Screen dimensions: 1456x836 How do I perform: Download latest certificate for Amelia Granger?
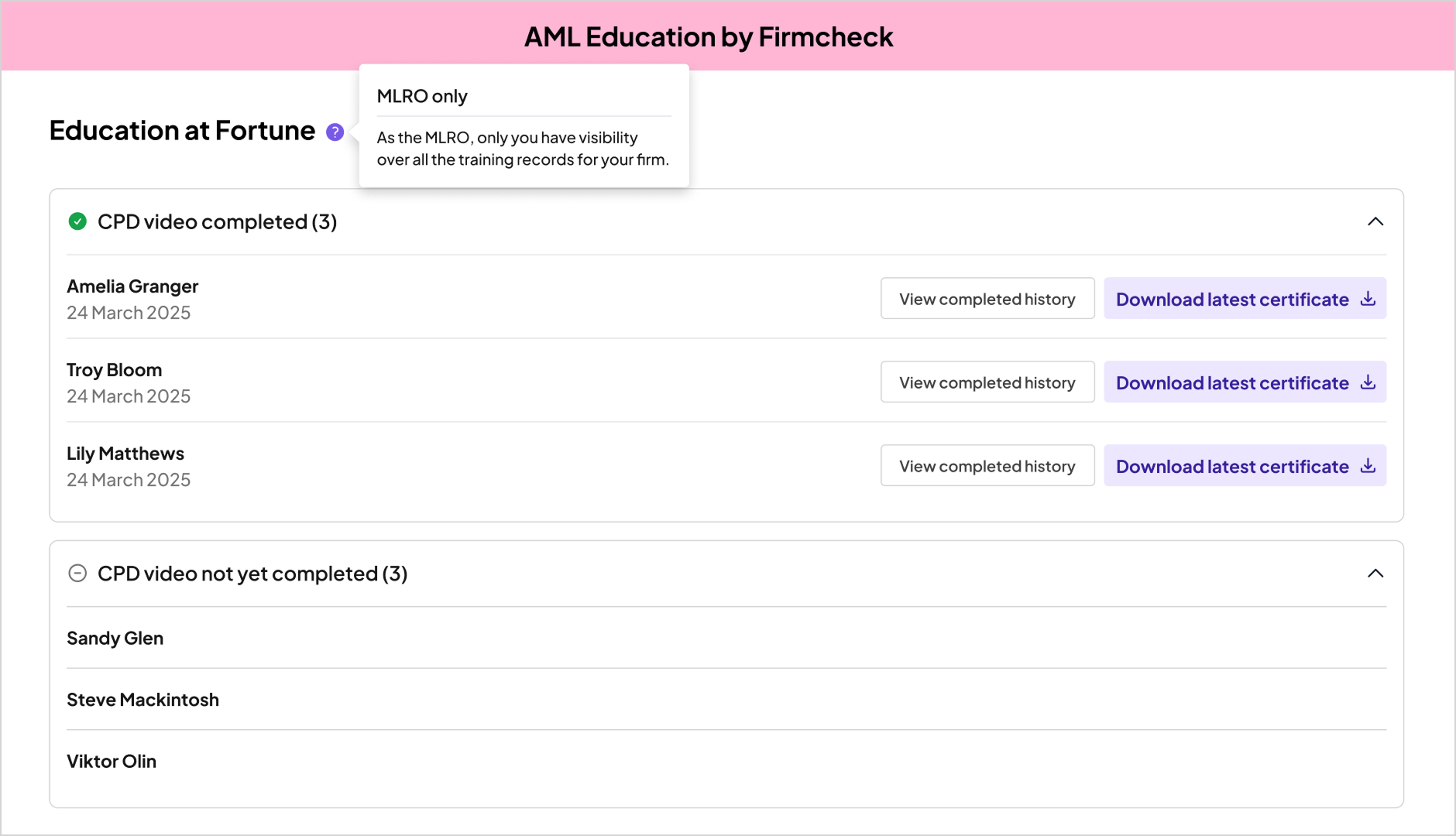tap(1232, 299)
